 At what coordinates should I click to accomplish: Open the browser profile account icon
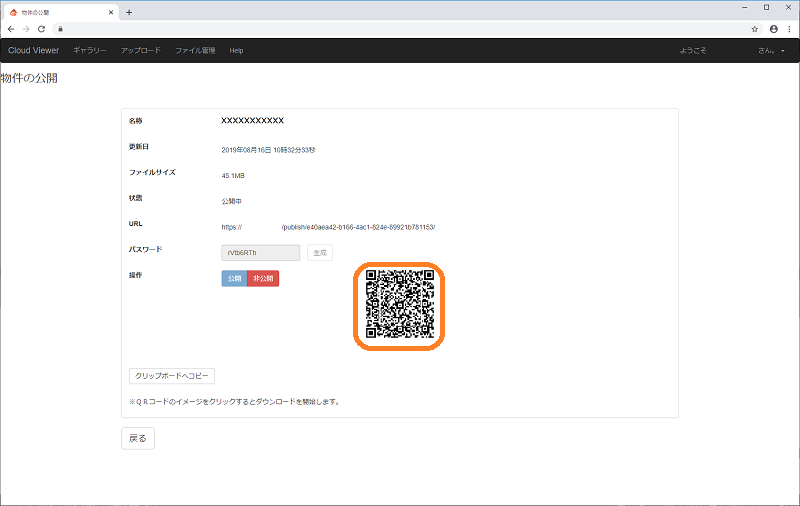pyautogui.click(x=774, y=29)
